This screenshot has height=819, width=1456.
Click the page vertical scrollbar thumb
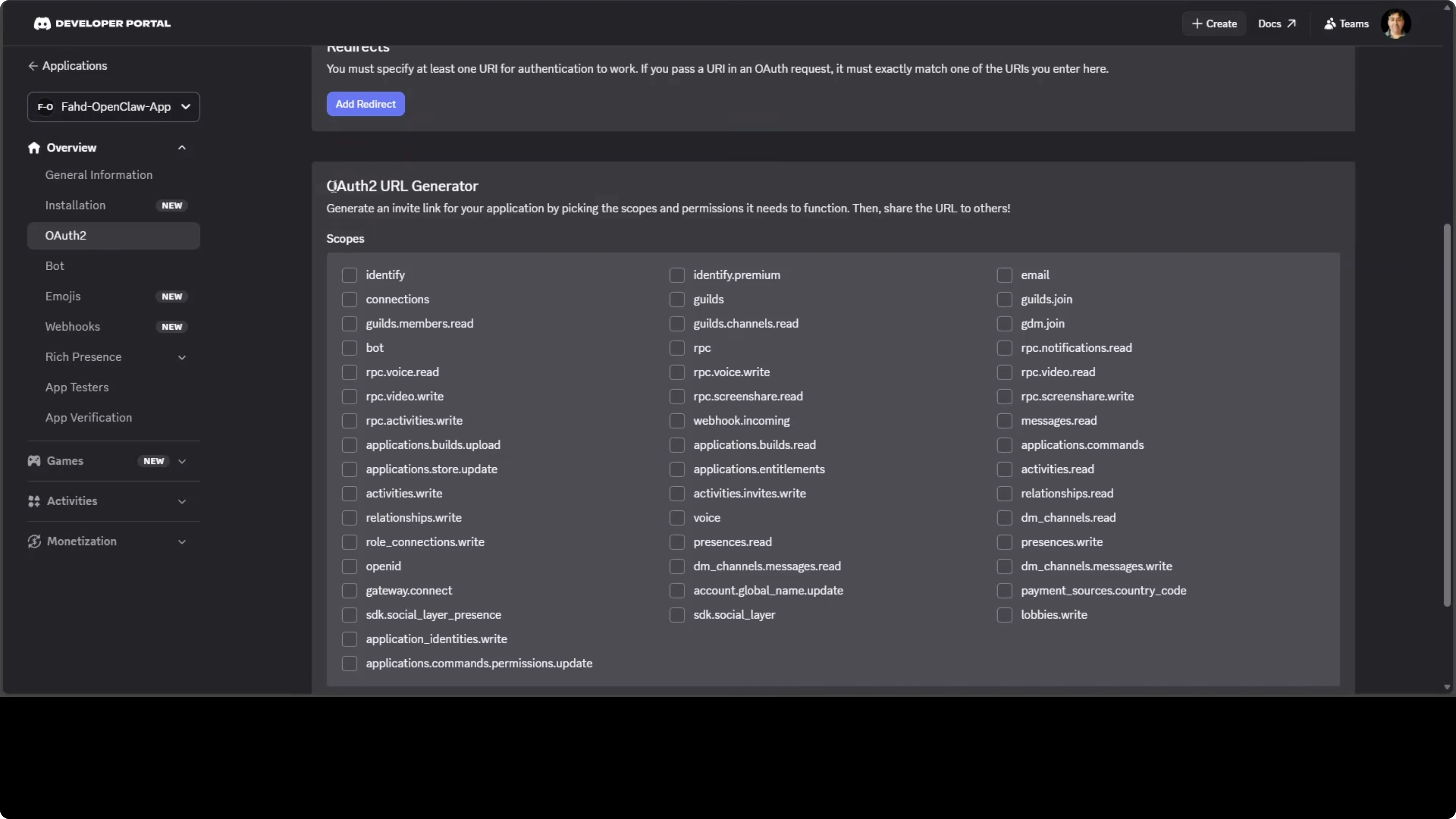(1447, 415)
